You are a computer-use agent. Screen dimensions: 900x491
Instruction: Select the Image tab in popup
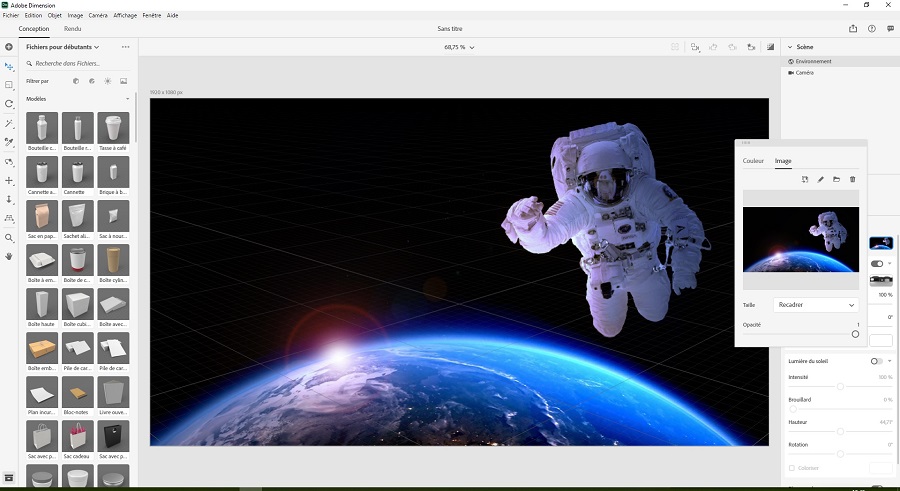coord(783,161)
